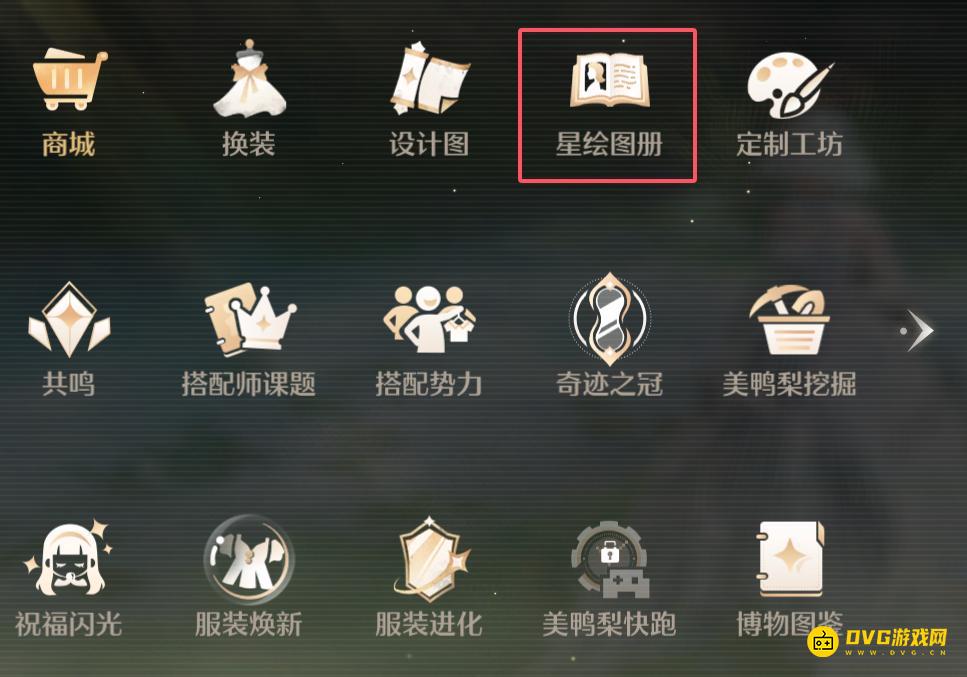Viewport: 967px width, 677px height.
Task: Open the 奇迹之冠 mirror icon
Action: 609,319
